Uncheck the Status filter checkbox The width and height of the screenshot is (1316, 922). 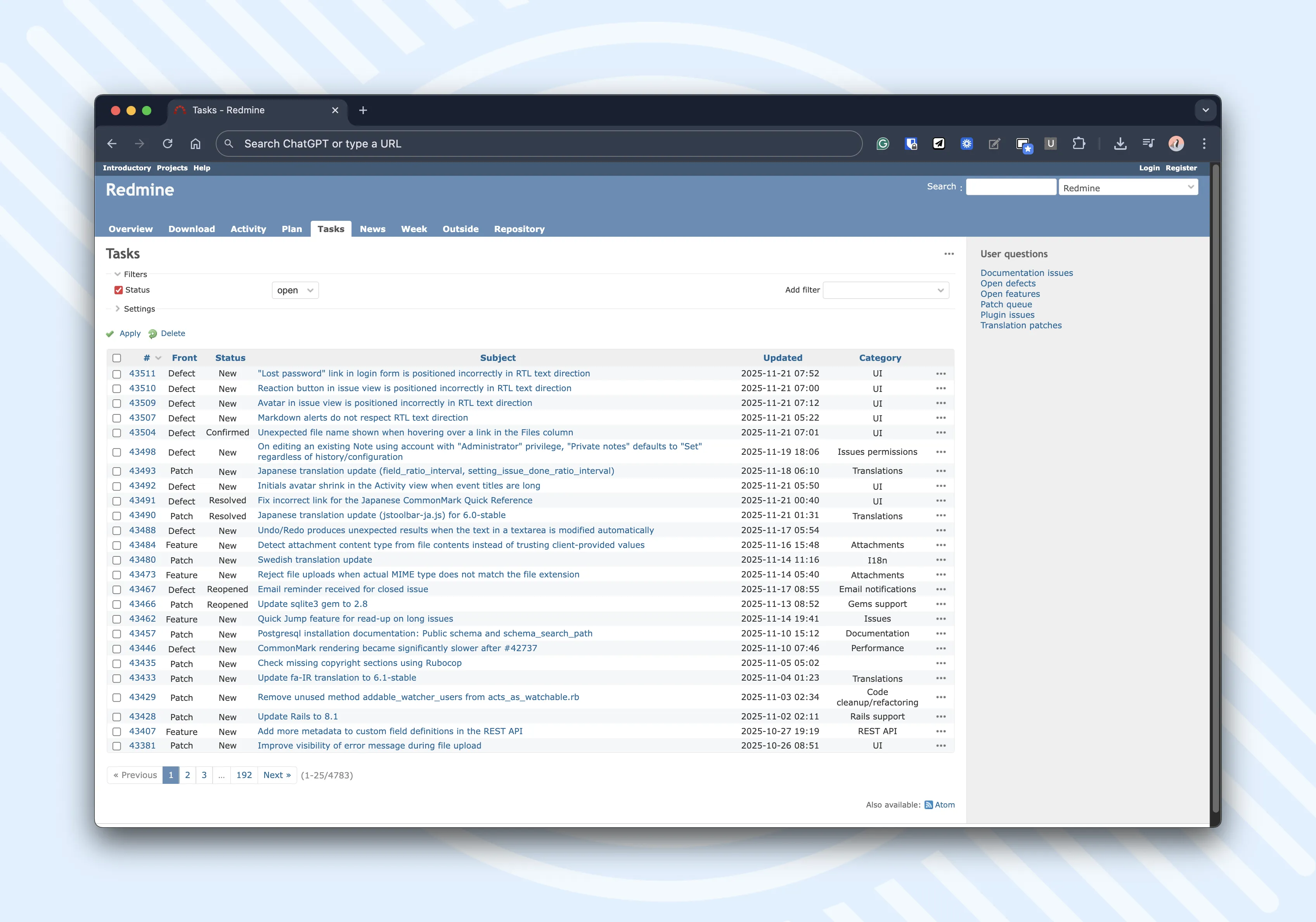click(118, 289)
